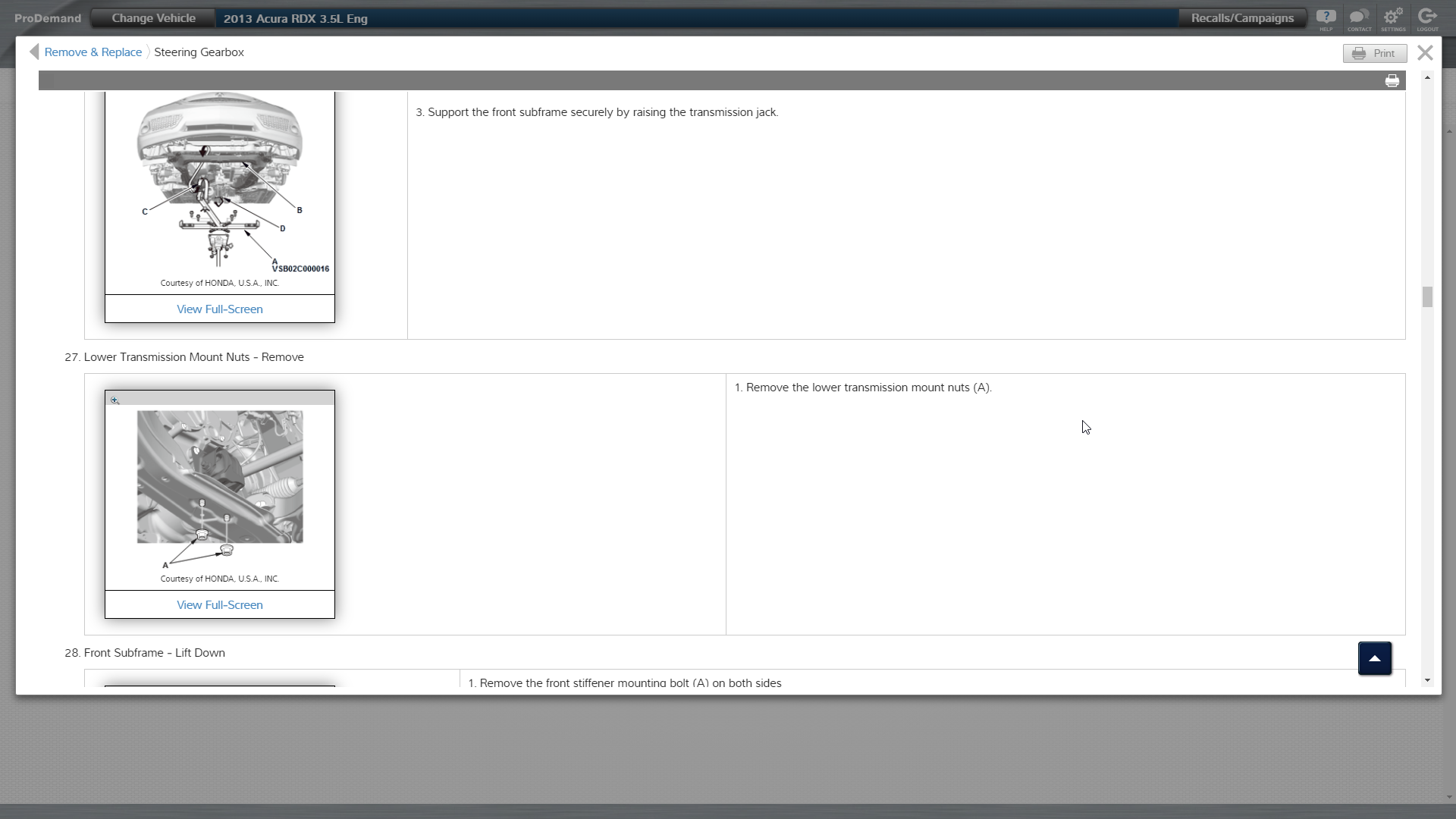Click the scroll-to-top arrow button
The image size is (1456, 819).
click(x=1374, y=658)
